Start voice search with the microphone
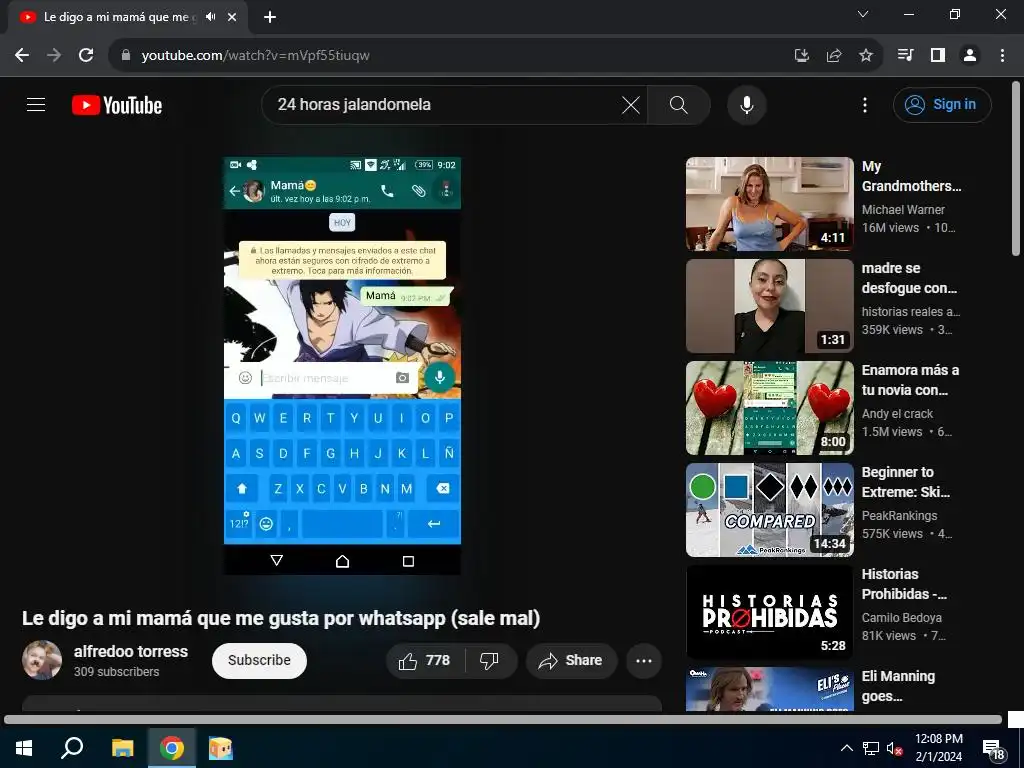This screenshot has height=768, width=1024. tap(746, 104)
